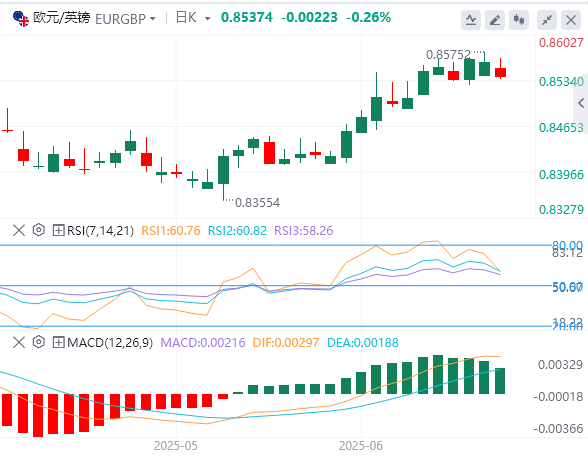The image size is (588, 458).
Task: Toggle RSI panel expand plus box
Action: 58,230
